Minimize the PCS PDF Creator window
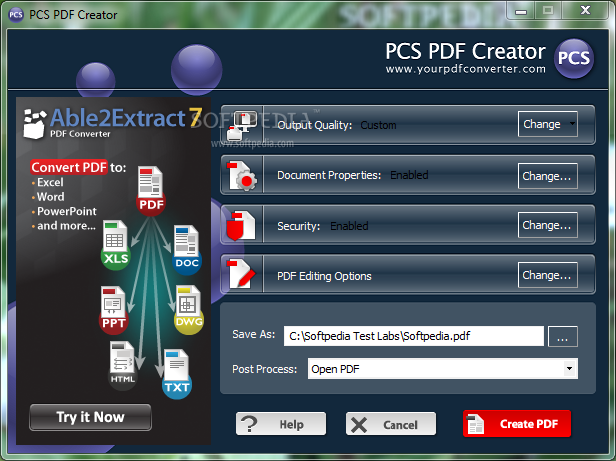 point(521,11)
